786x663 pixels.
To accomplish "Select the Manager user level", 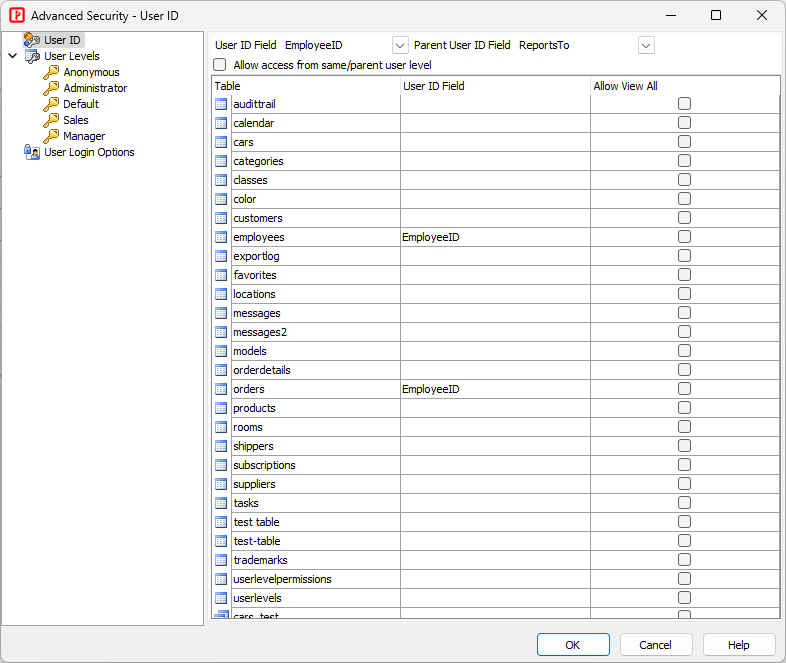I will pyautogui.click(x=84, y=136).
